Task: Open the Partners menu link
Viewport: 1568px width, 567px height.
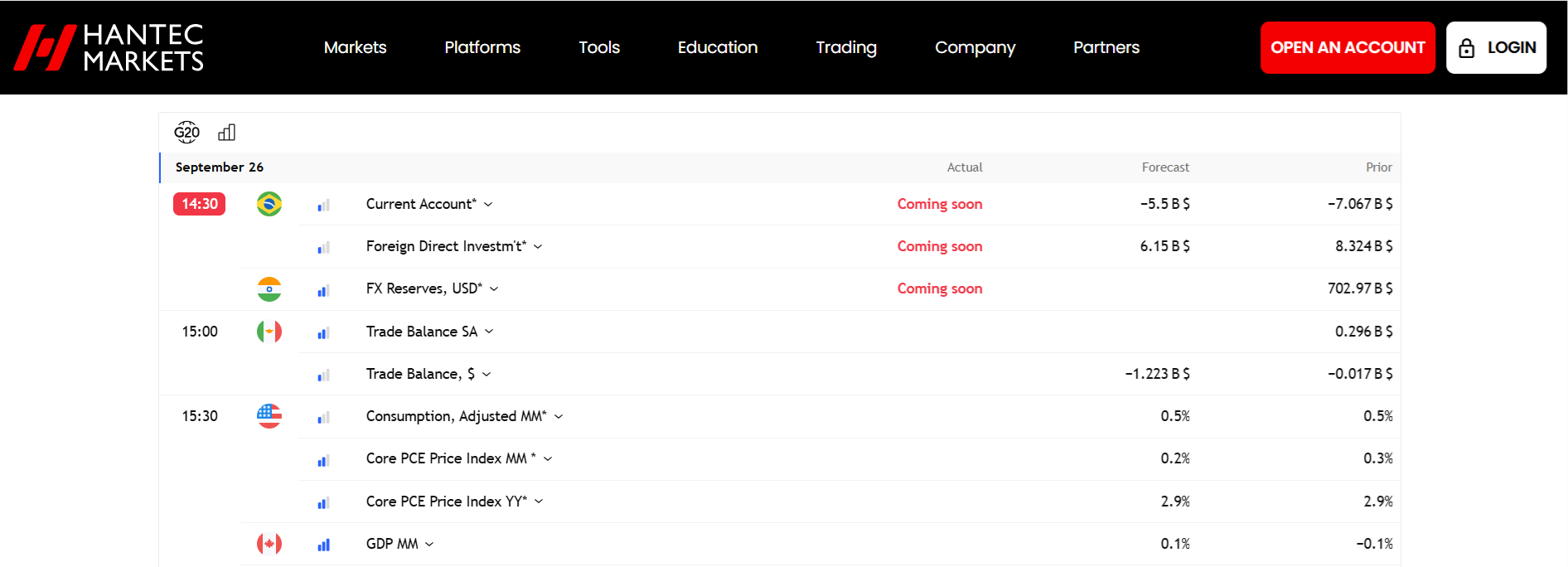Action: pyautogui.click(x=1106, y=47)
